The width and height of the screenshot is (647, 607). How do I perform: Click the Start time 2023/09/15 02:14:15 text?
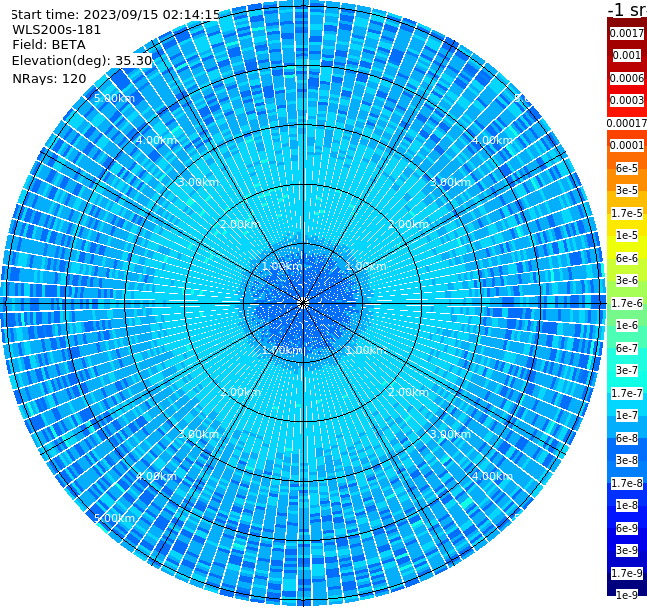pyautogui.click(x=116, y=15)
